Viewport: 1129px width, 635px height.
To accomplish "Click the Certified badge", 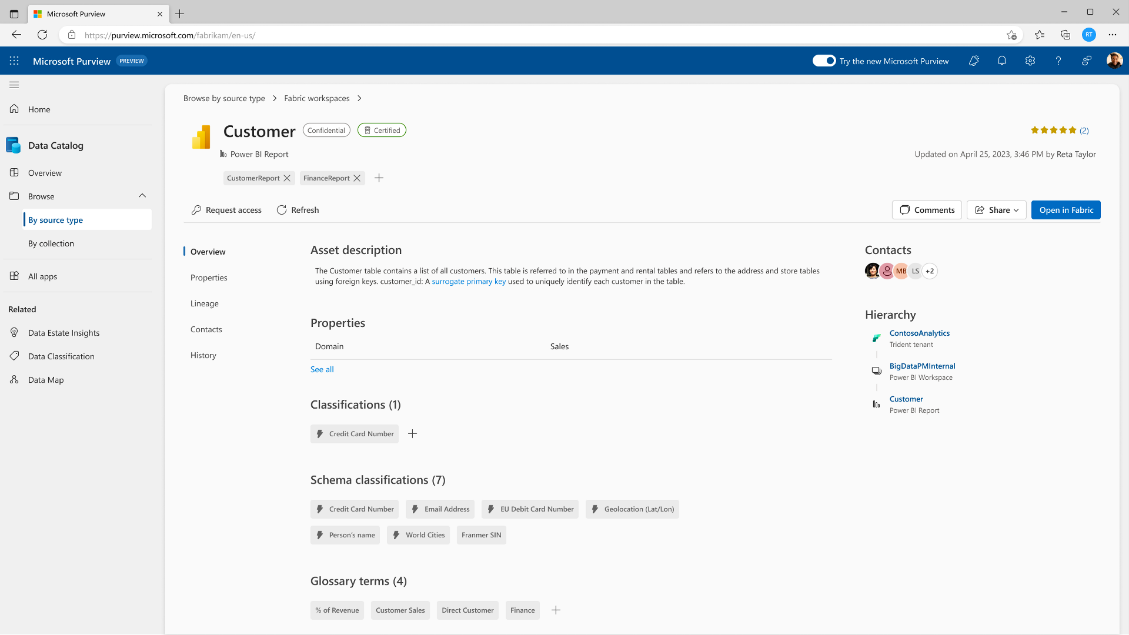I will (382, 130).
